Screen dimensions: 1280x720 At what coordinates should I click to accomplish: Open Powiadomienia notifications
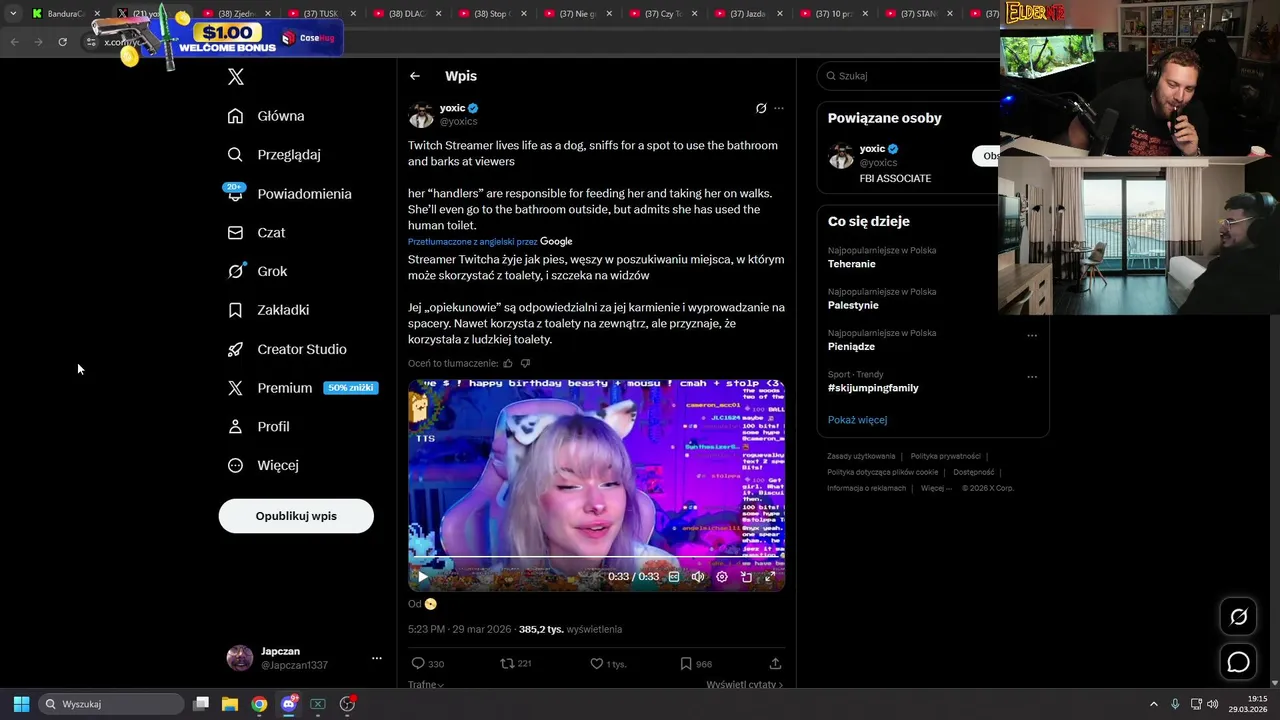click(x=289, y=194)
